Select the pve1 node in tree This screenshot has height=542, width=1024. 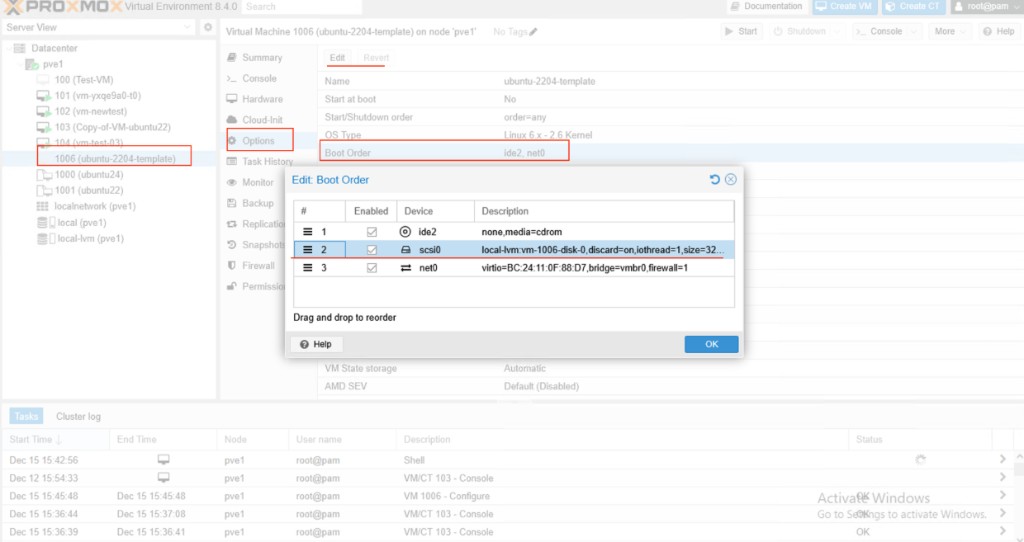52,64
